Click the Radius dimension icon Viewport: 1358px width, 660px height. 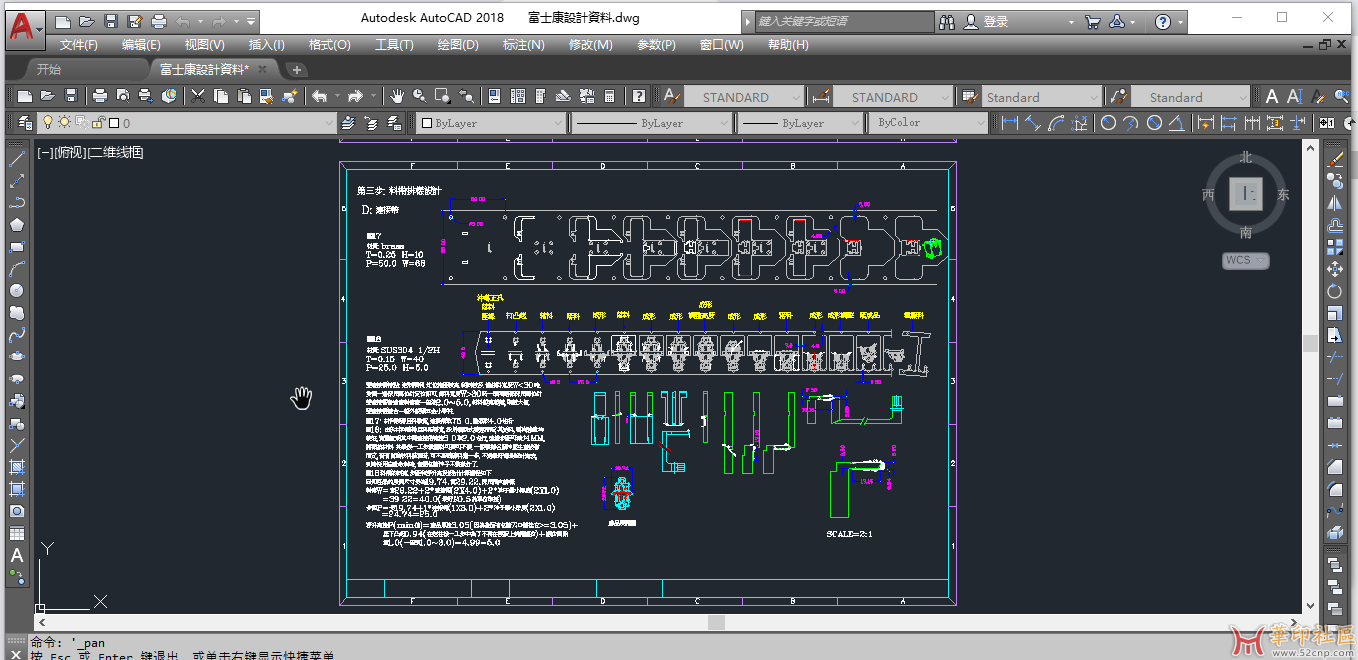(x=1108, y=123)
